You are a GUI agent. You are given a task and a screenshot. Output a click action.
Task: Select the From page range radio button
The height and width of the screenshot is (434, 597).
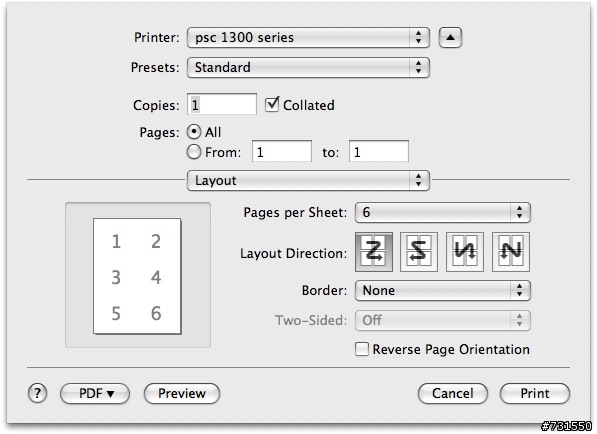click(194, 152)
